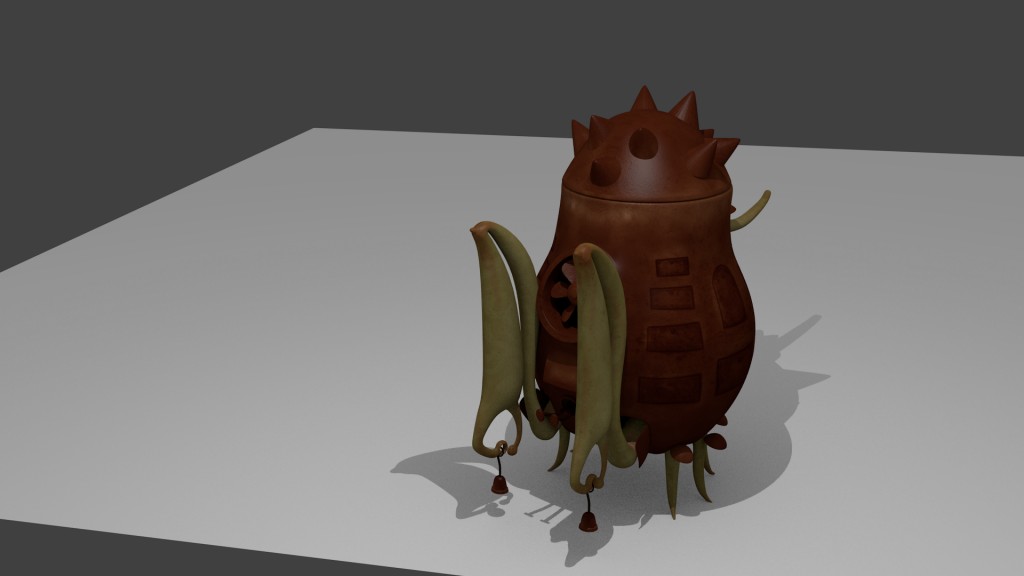Select the small bell hanging on the left
The width and height of the screenshot is (1024, 576).
click(500, 484)
